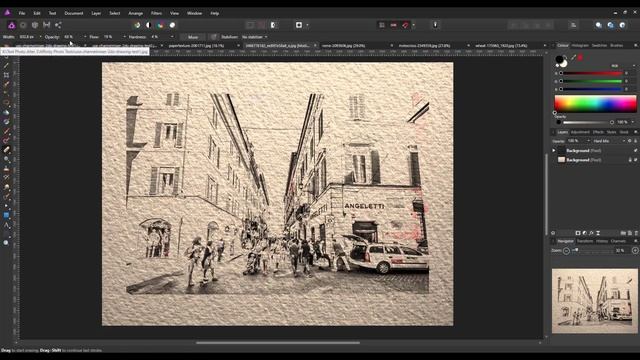Screen dimensions: 640x360
Task: Delete layer using trash icon
Action: pos(636,233)
